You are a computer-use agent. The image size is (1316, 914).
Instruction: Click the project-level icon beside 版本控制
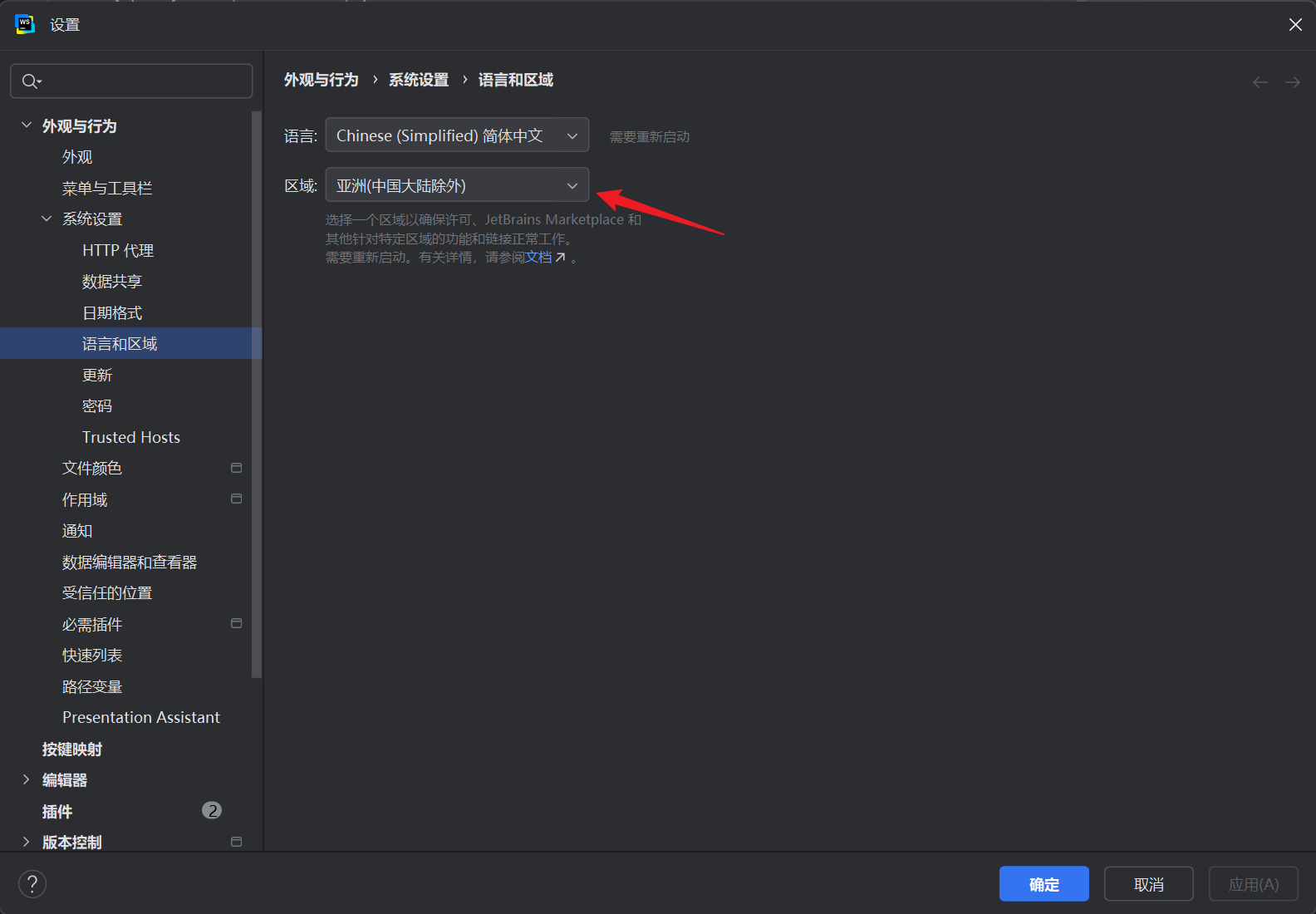[236, 842]
